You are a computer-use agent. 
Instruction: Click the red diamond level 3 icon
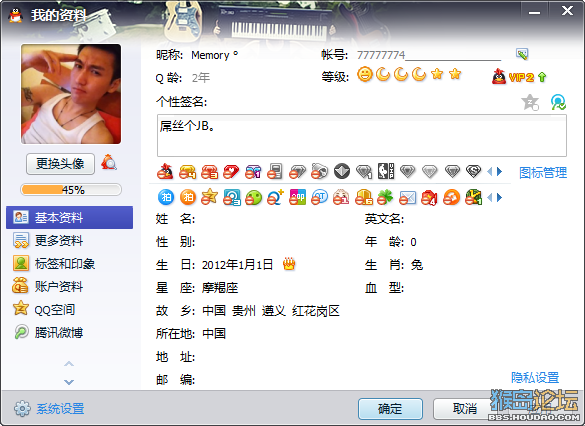tap(209, 172)
